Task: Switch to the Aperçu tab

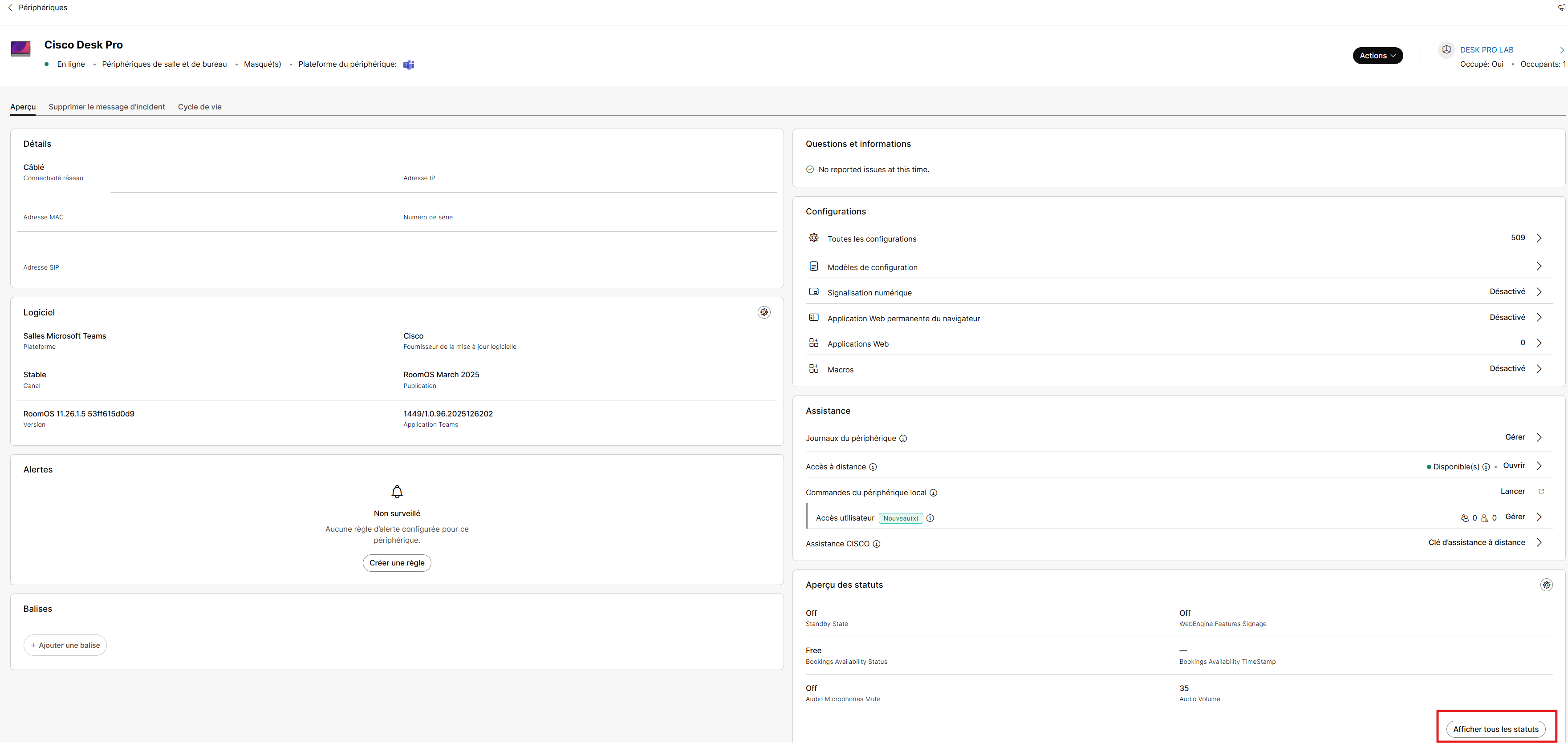Action: 23,106
